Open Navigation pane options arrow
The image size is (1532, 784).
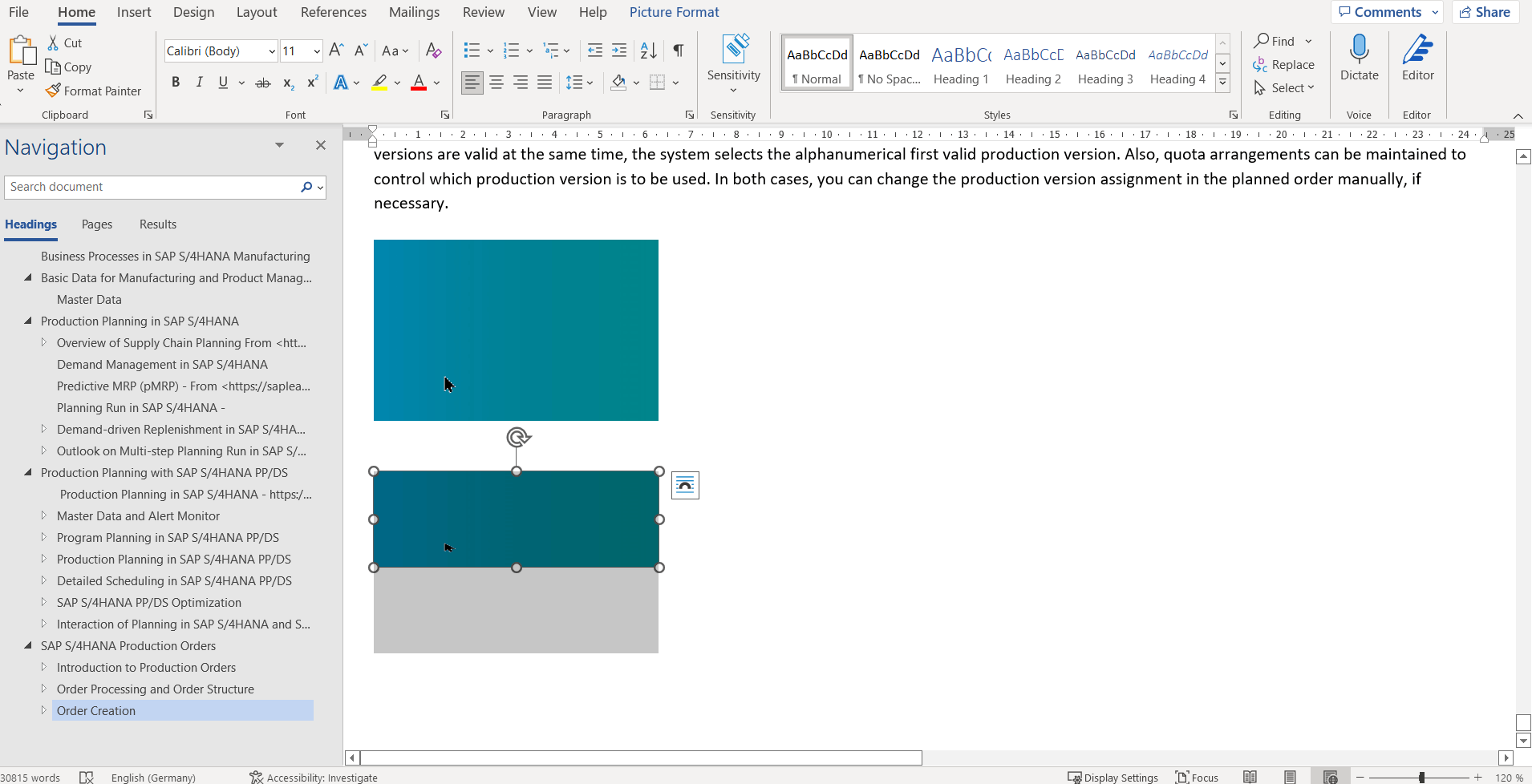tap(279, 145)
